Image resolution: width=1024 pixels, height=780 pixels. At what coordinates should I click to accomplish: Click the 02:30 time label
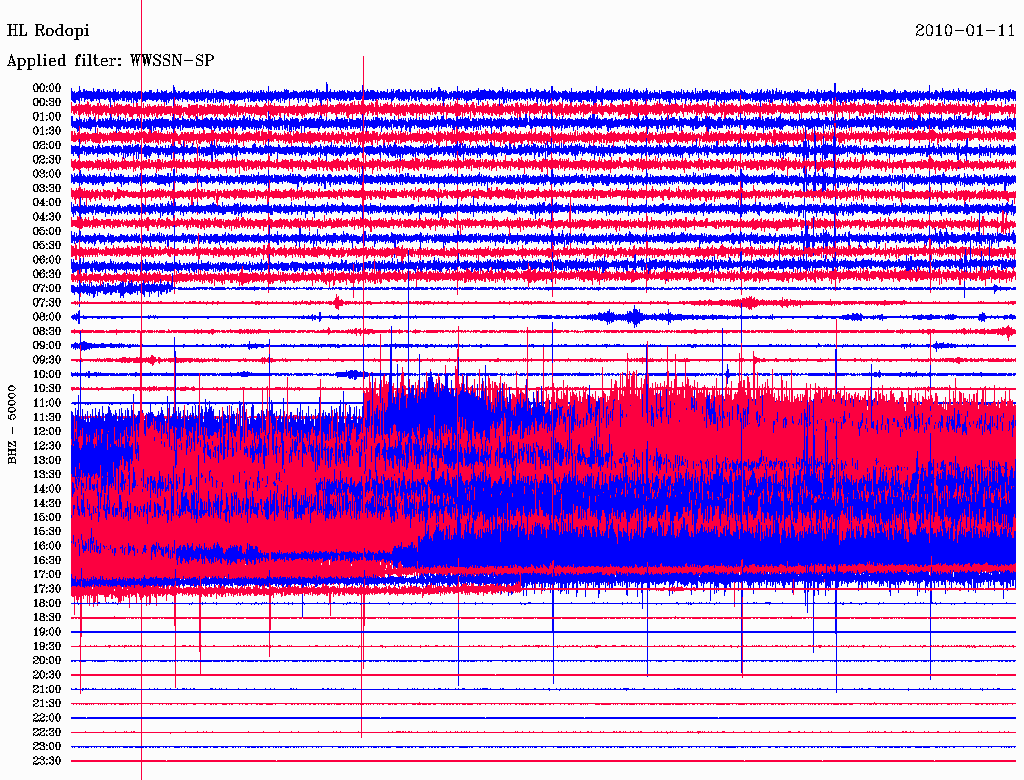[x=47, y=159]
